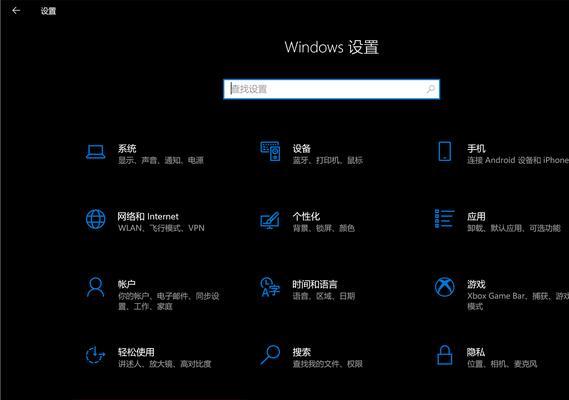Click the magnifier icon in search box
Screen dimensions: 569x400
(431, 89)
